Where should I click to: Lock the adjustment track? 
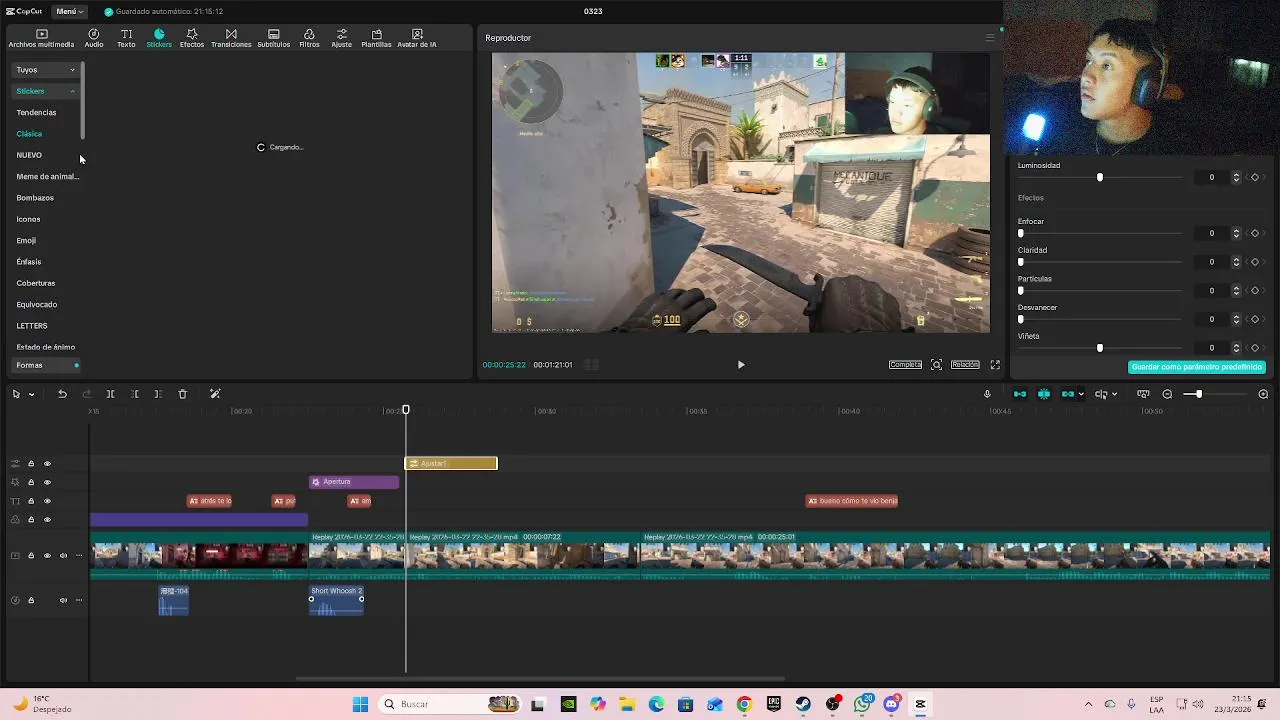pos(31,464)
